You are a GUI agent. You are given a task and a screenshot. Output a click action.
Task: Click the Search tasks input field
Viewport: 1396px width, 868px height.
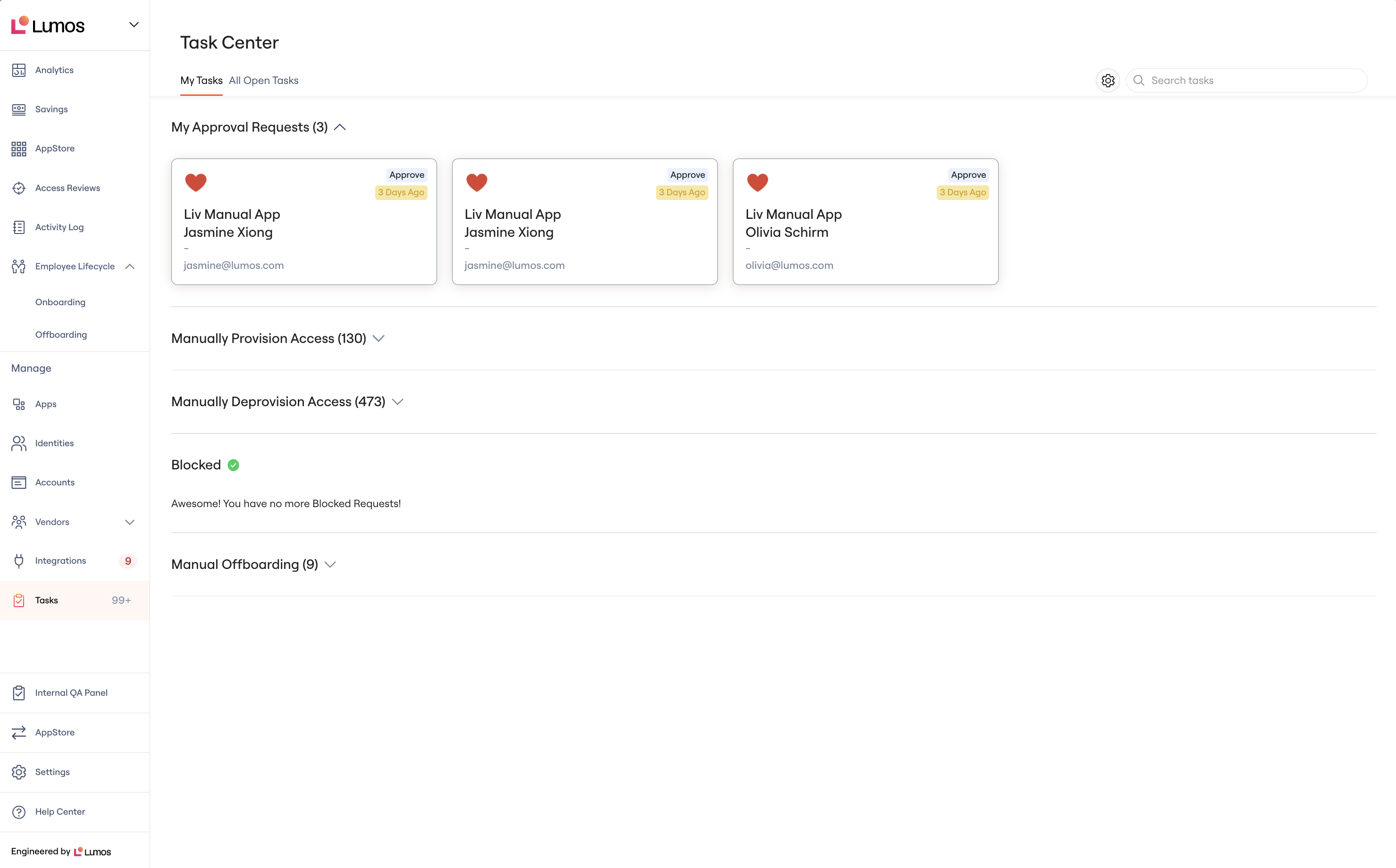(1247, 80)
